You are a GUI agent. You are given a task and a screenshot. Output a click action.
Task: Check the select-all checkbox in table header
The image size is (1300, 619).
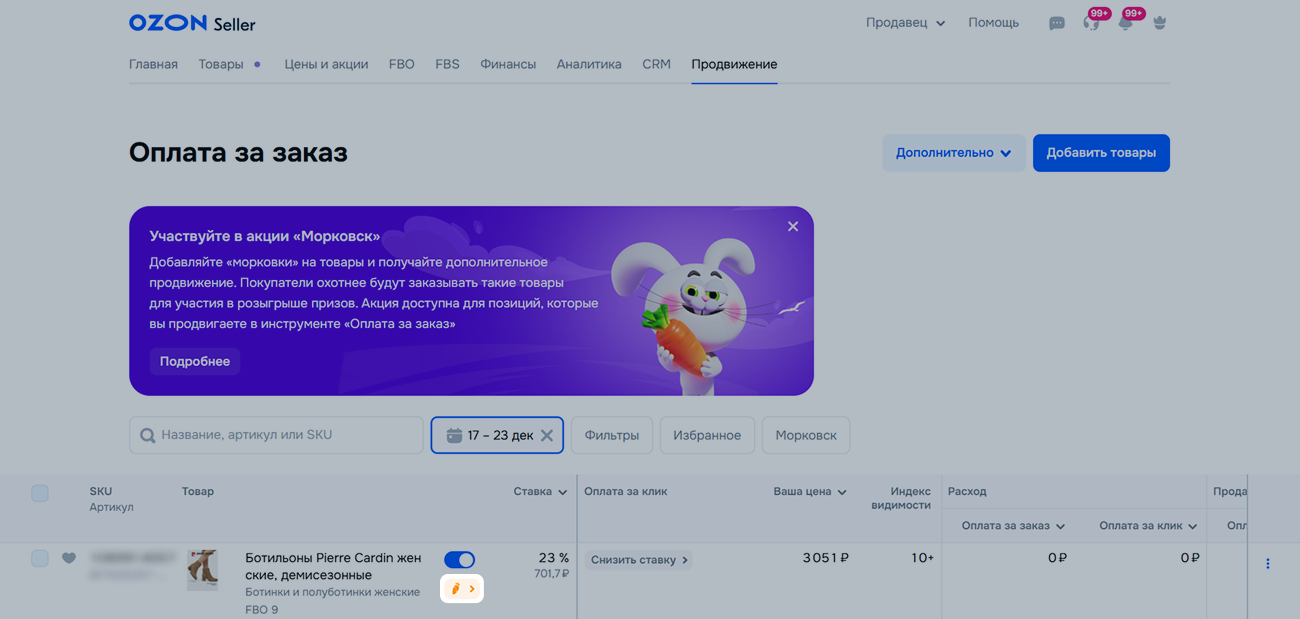40,493
